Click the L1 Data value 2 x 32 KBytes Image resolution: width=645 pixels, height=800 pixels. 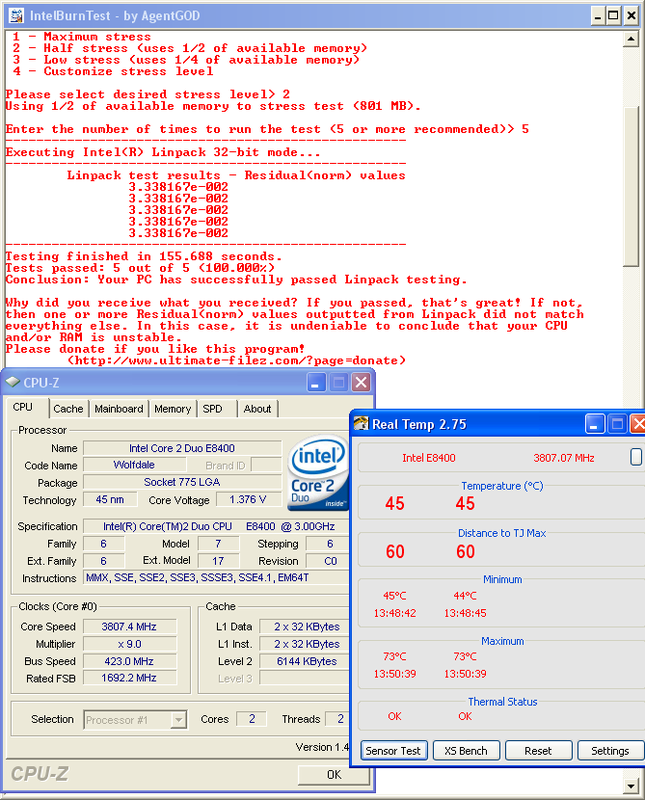click(306, 626)
